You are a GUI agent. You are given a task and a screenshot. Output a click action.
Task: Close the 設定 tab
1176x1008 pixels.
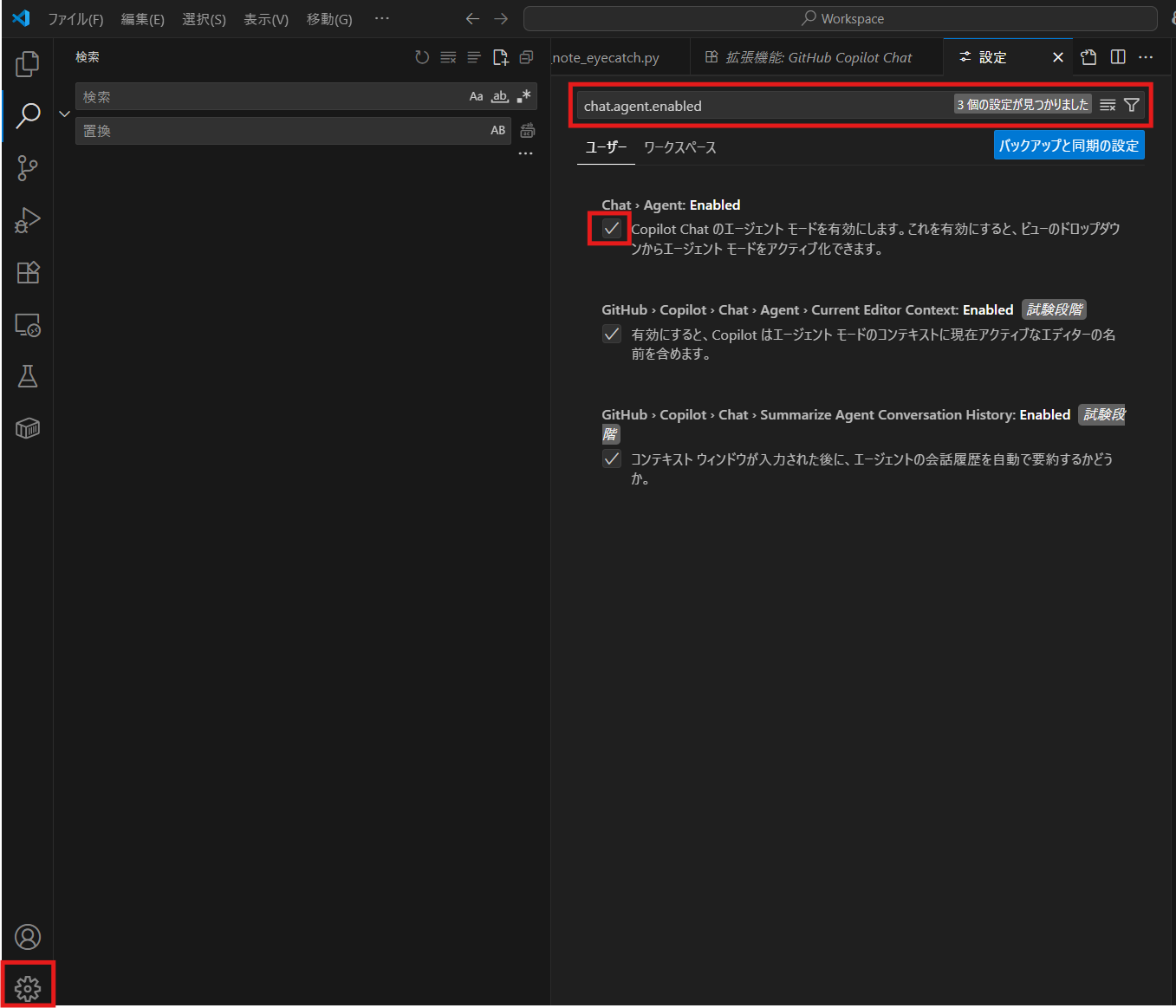(1057, 57)
